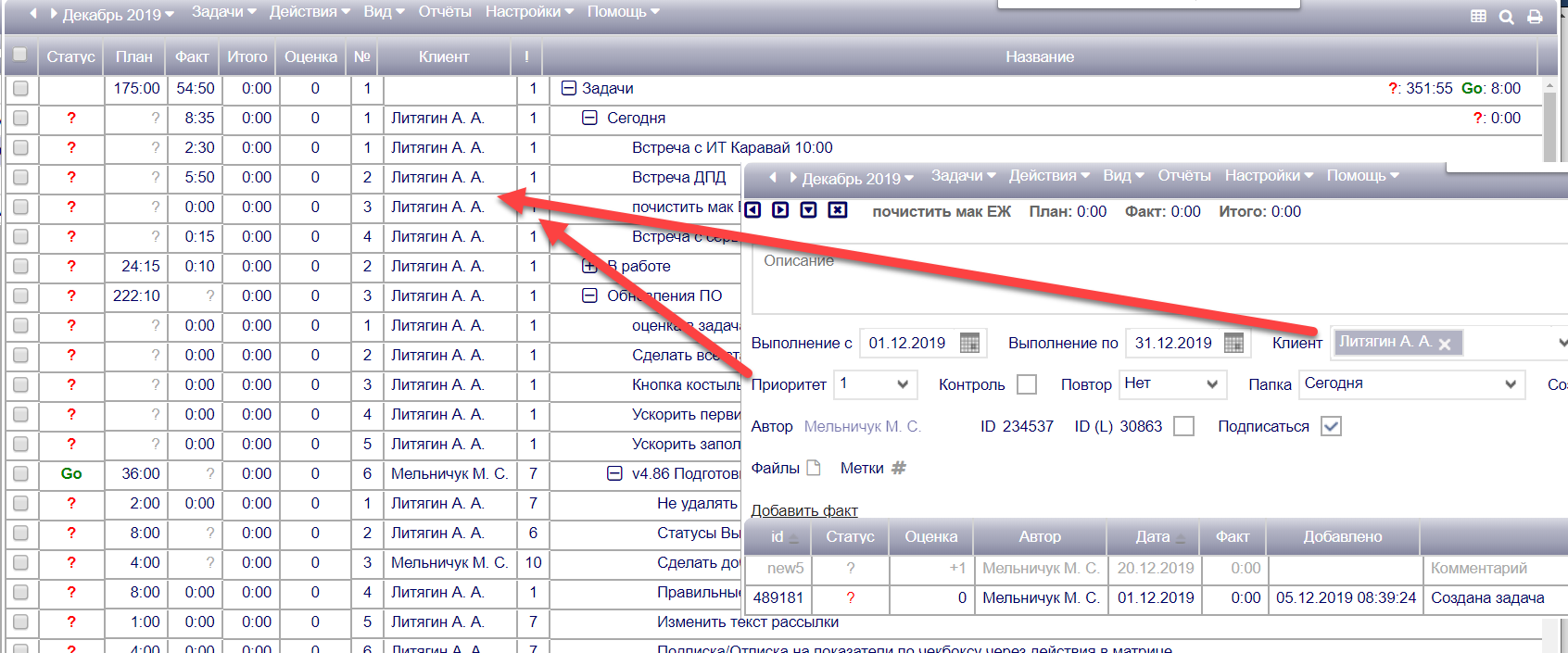Click the hash icon next to 'Метки'

pyautogui.click(x=898, y=468)
